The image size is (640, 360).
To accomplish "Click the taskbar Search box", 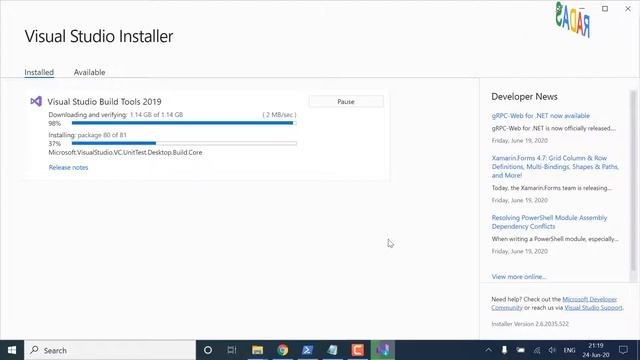I will click(x=110, y=350).
